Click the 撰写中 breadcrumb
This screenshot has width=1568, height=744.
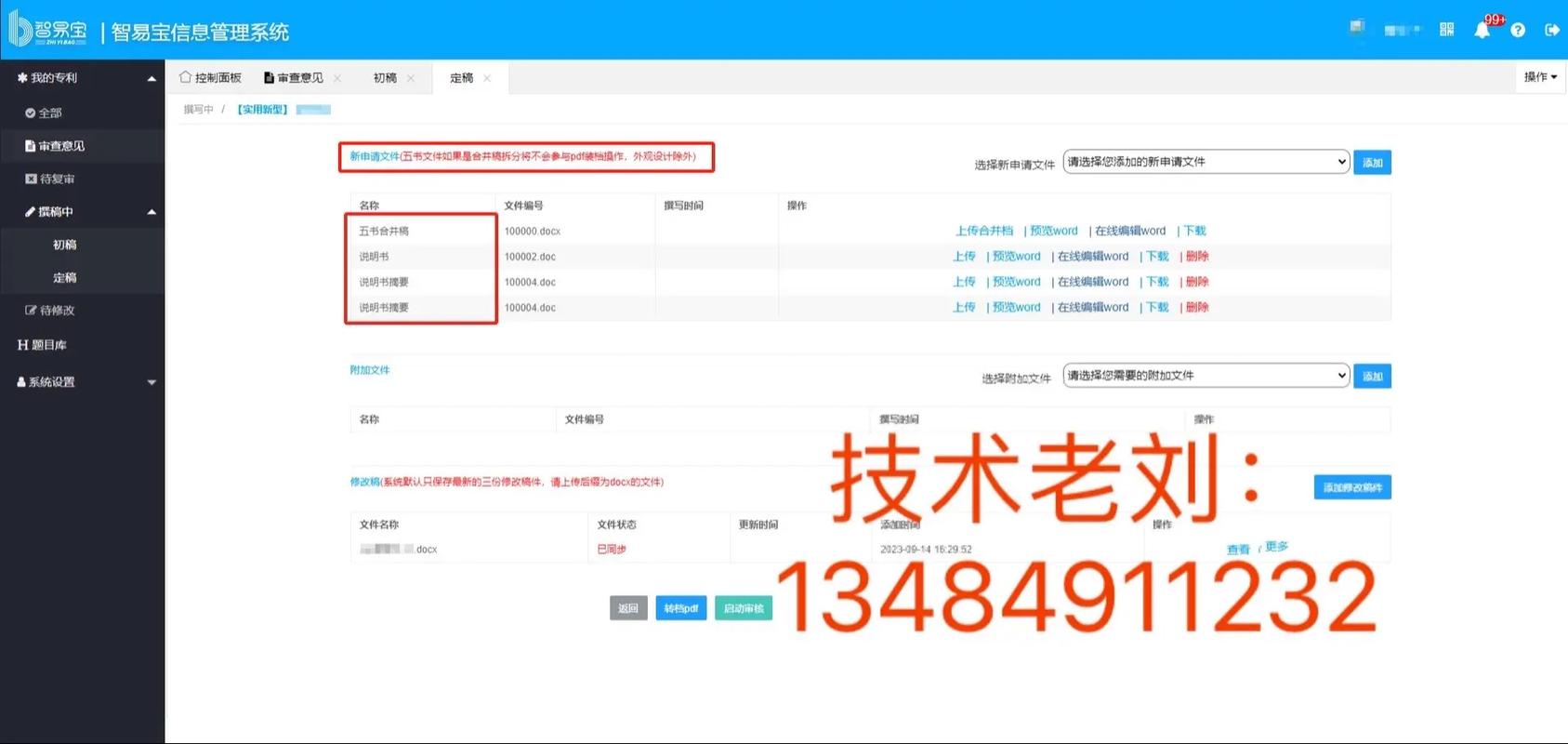(198, 110)
